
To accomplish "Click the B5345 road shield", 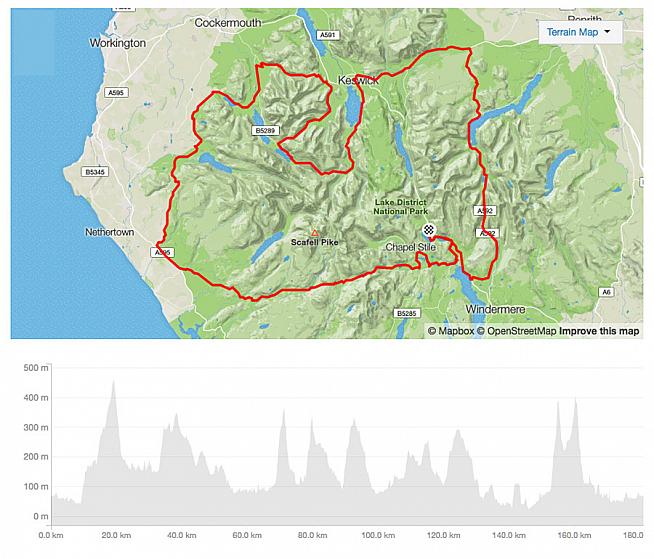I will [96, 172].
